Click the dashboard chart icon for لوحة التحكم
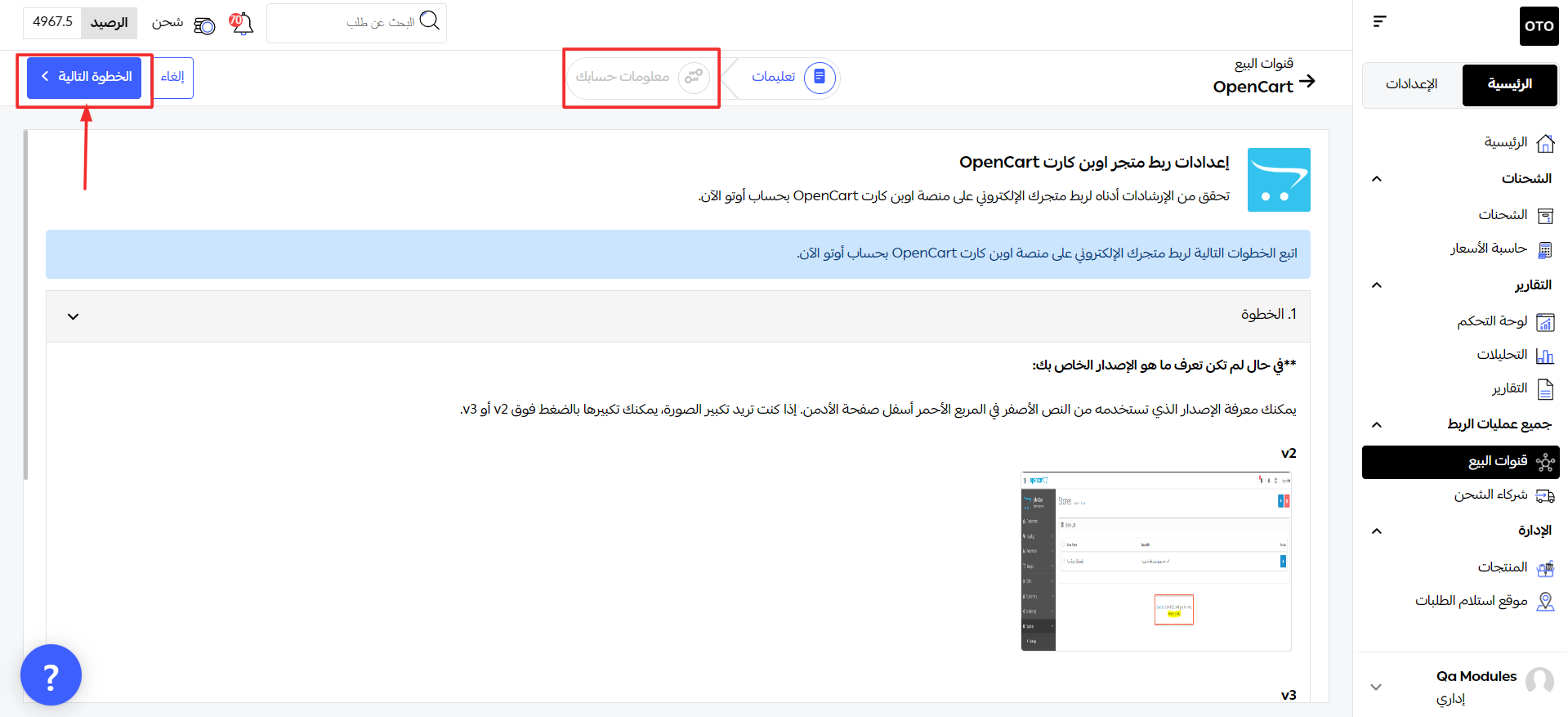The height and width of the screenshot is (717, 1568). 1545,322
